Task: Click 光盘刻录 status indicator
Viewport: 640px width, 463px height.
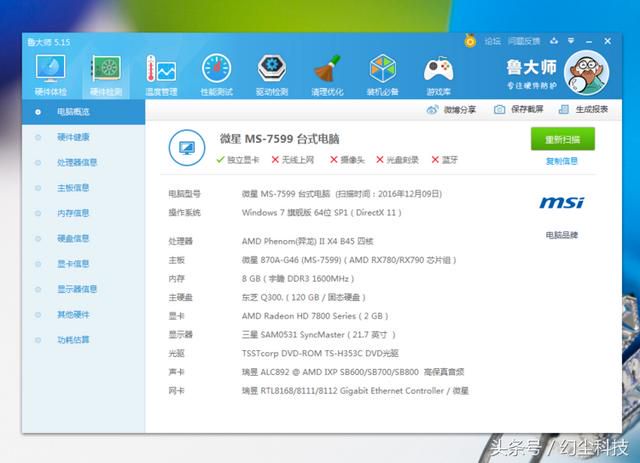Action: coord(398,160)
